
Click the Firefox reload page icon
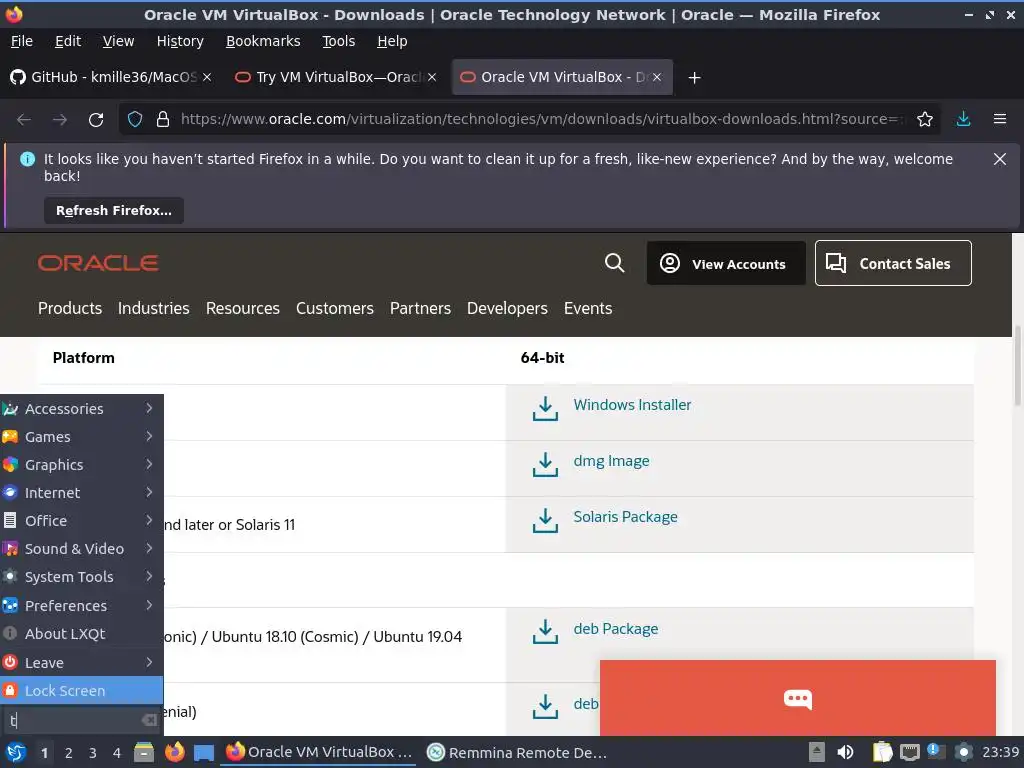coord(96,120)
